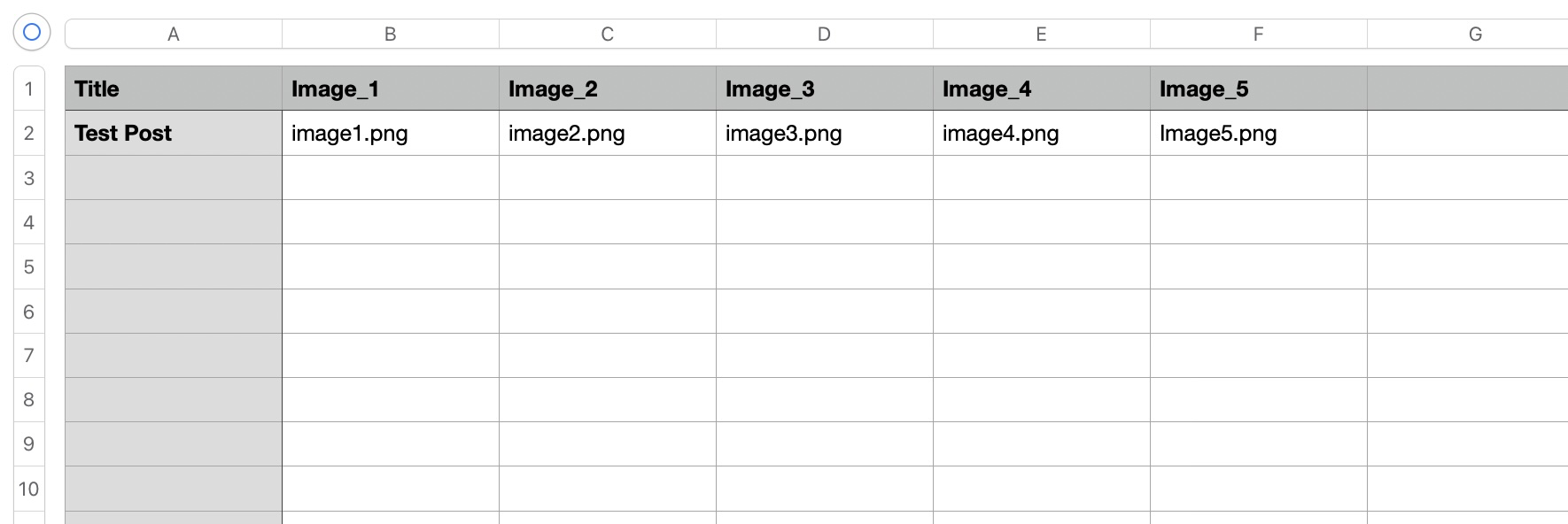Viewport: 1568px width, 524px height.
Task: Select row 1 header
Action: (x=29, y=89)
